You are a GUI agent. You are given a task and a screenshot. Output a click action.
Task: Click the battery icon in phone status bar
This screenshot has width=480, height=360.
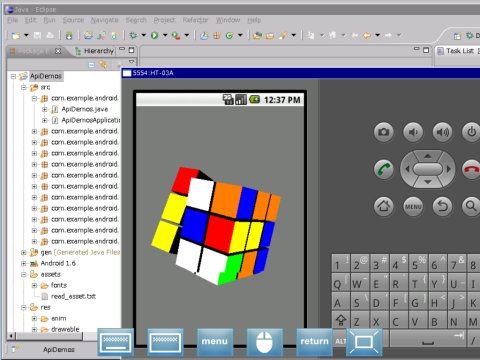pos(255,99)
